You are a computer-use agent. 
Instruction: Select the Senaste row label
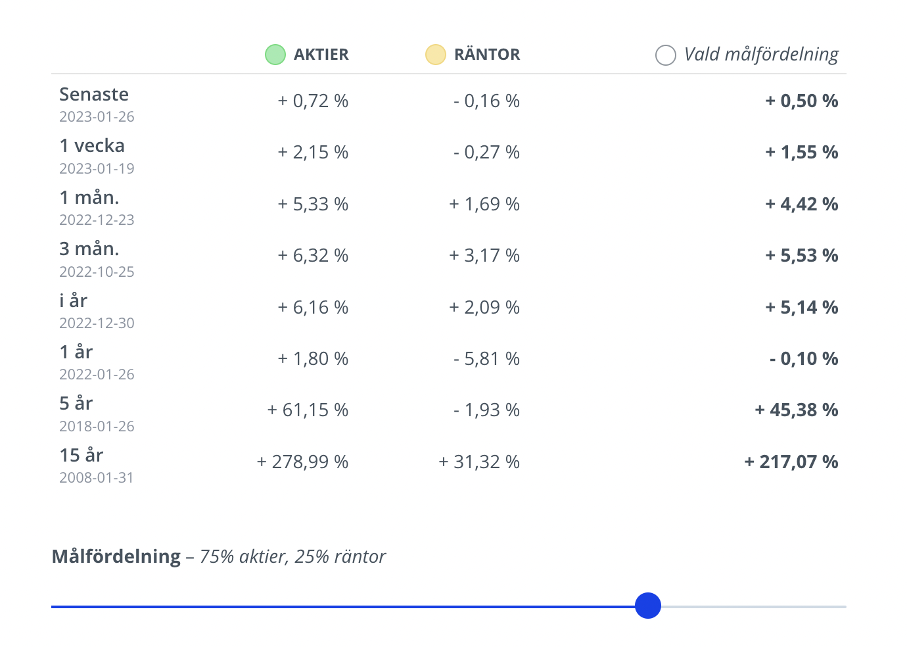pyautogui.click(x=94, y=95)
